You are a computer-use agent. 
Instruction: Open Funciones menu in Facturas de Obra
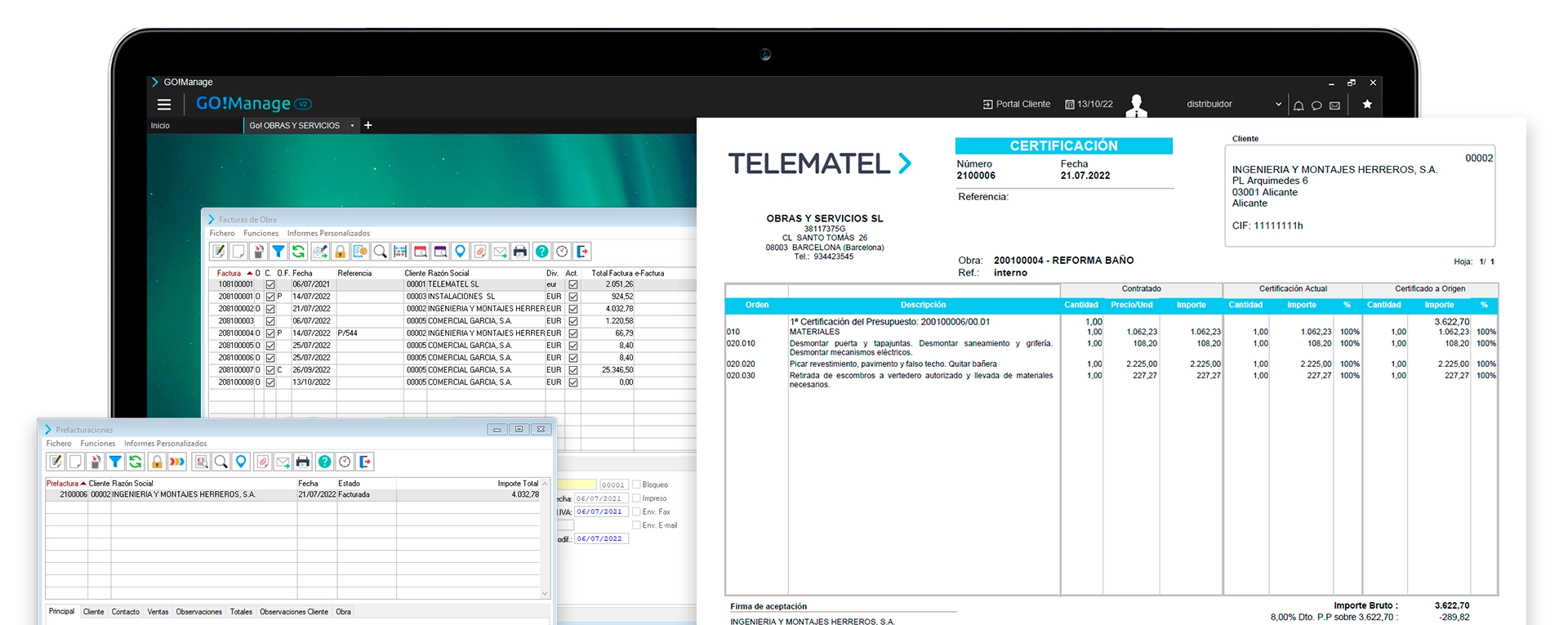click(261, 234)
